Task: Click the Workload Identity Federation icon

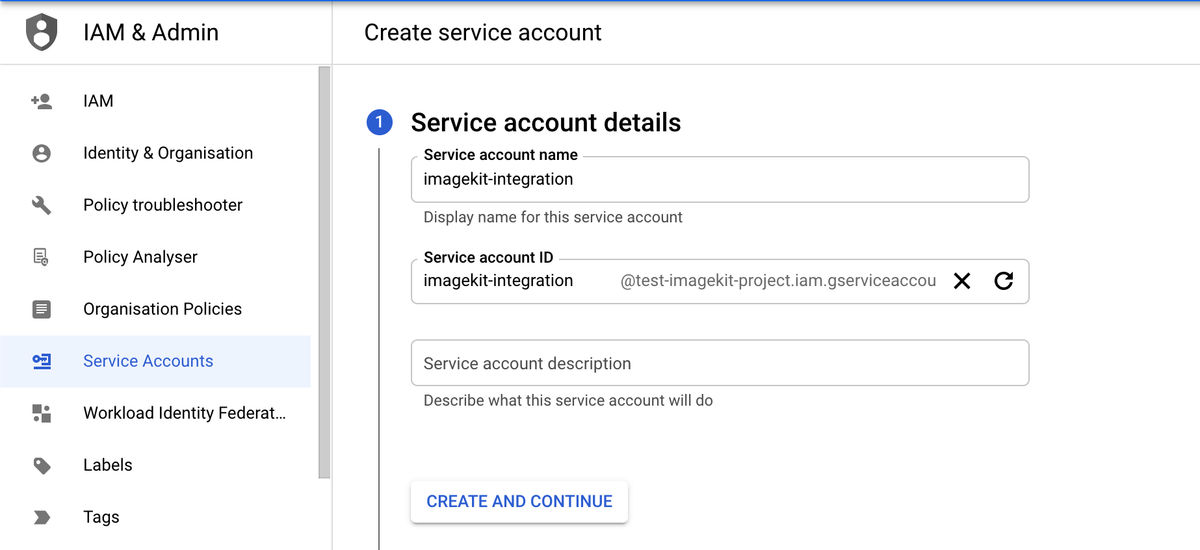Action: pyautogui.click(x=41, y=413)
